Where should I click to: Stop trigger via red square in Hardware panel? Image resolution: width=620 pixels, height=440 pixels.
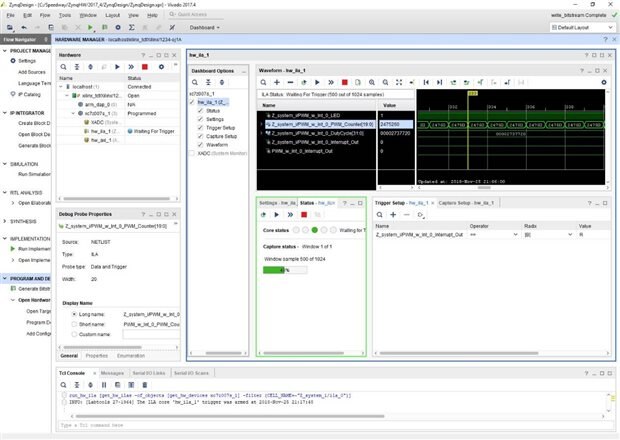click(145, 66)
